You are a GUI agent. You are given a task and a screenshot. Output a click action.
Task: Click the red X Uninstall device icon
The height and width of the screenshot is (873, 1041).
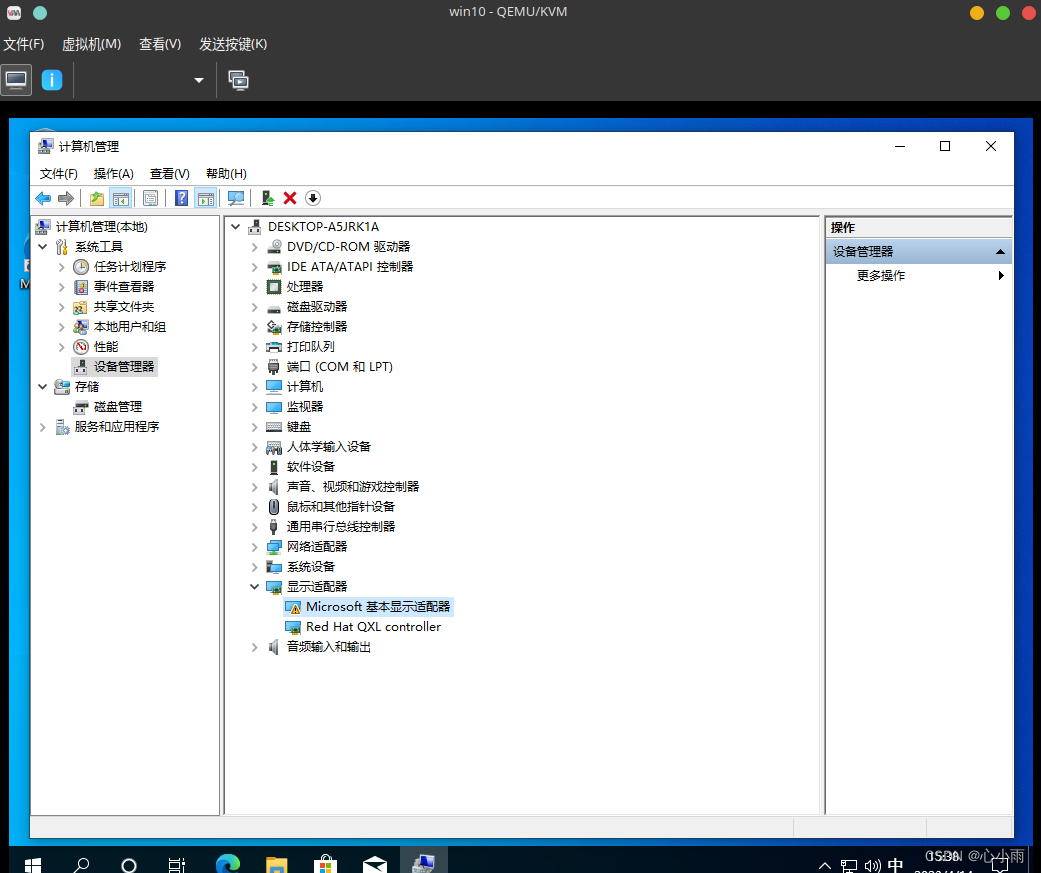tap(290, 198)
